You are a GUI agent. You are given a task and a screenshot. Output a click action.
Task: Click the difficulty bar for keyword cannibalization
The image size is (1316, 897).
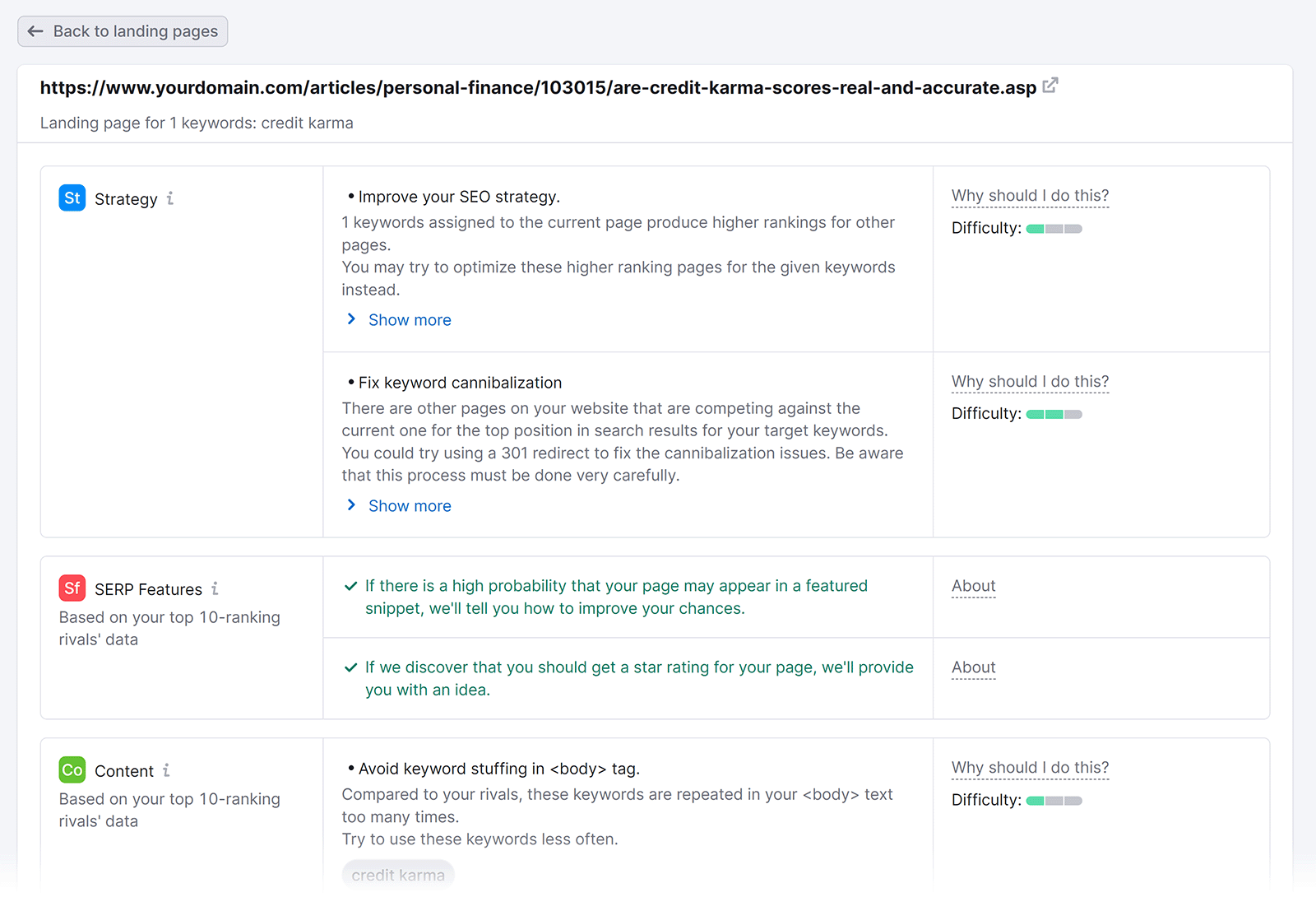[1054, 415]
